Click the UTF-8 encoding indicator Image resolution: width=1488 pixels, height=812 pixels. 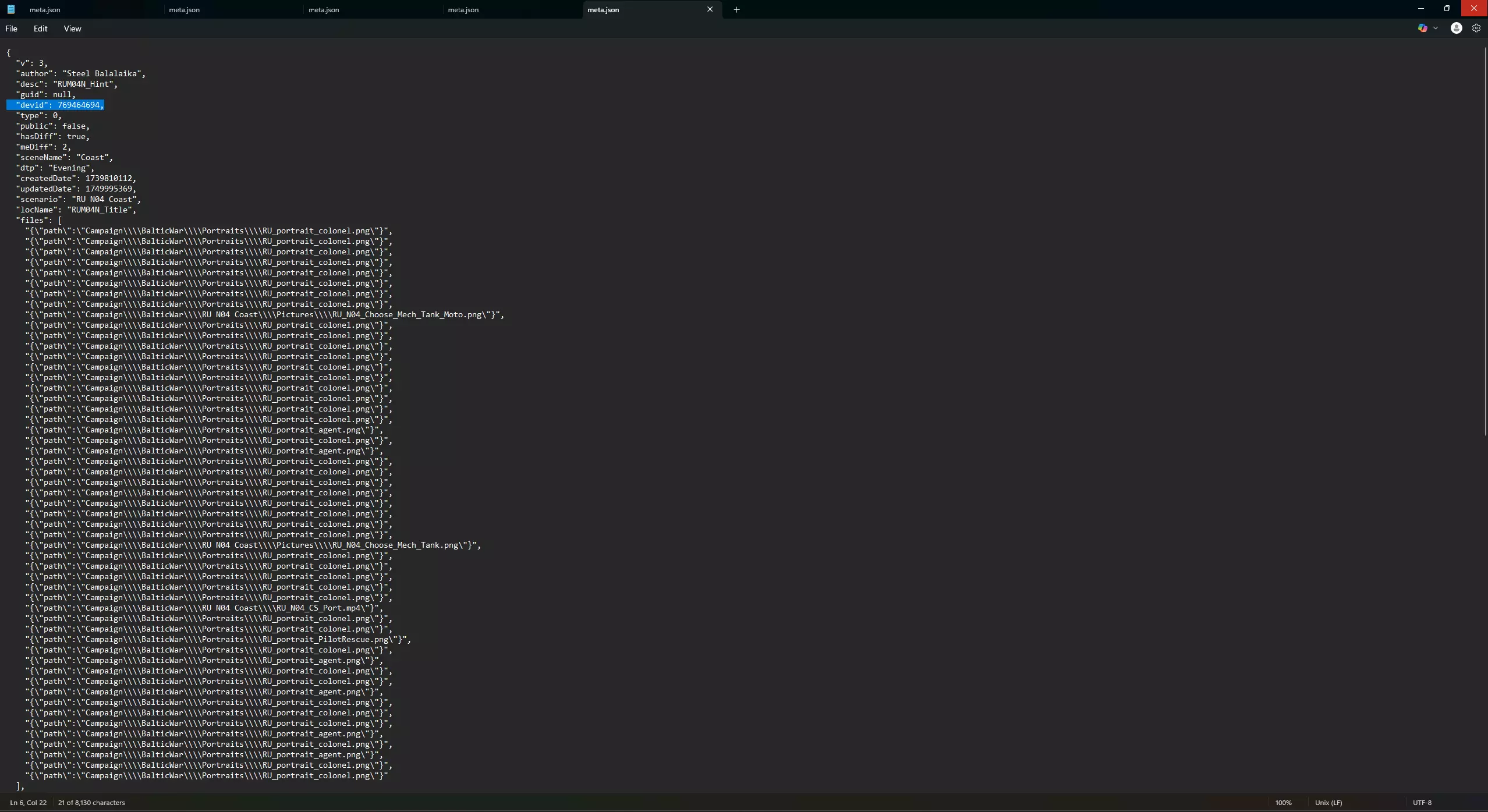[x=1422, y=803]
